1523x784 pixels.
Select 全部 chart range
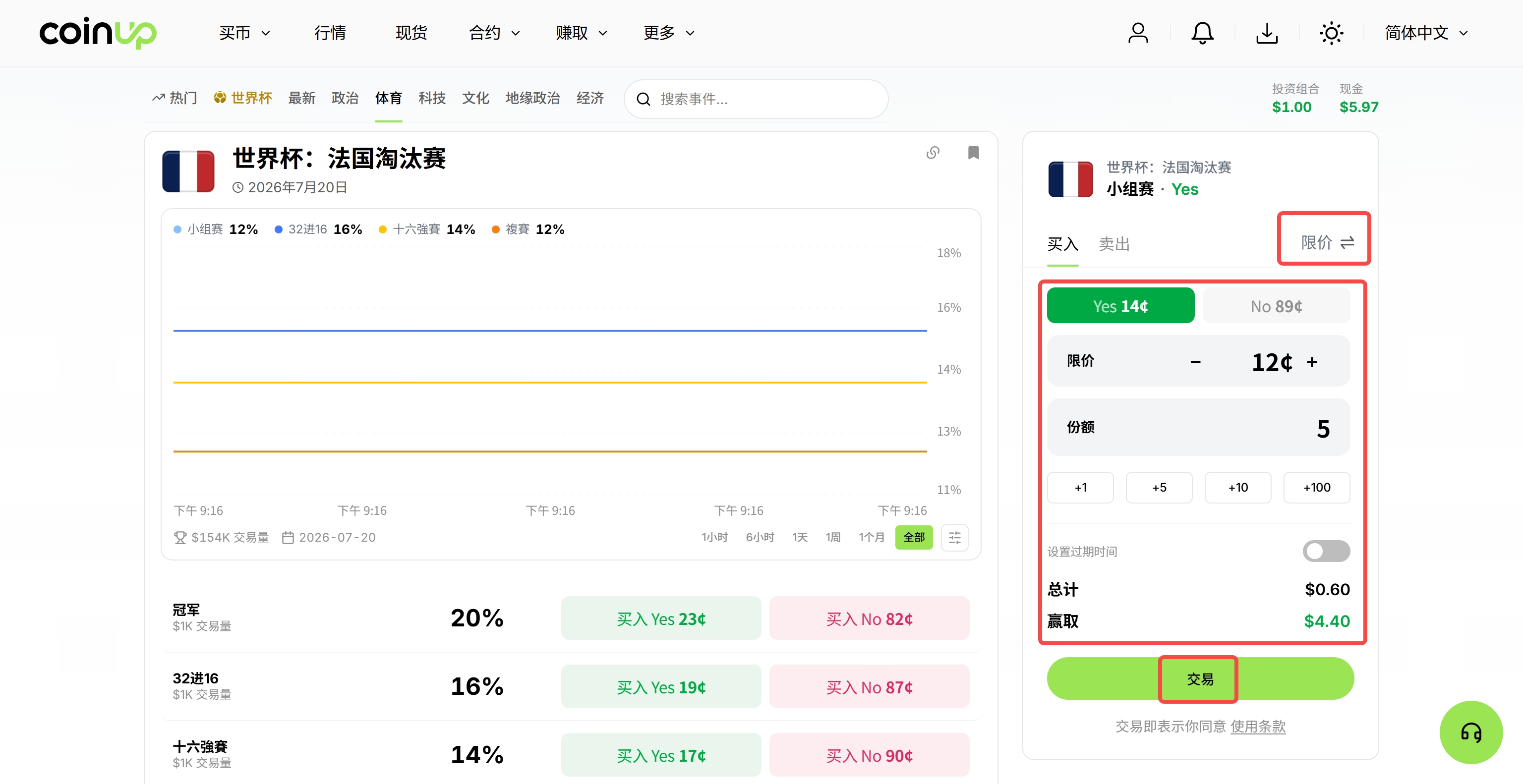913,537
